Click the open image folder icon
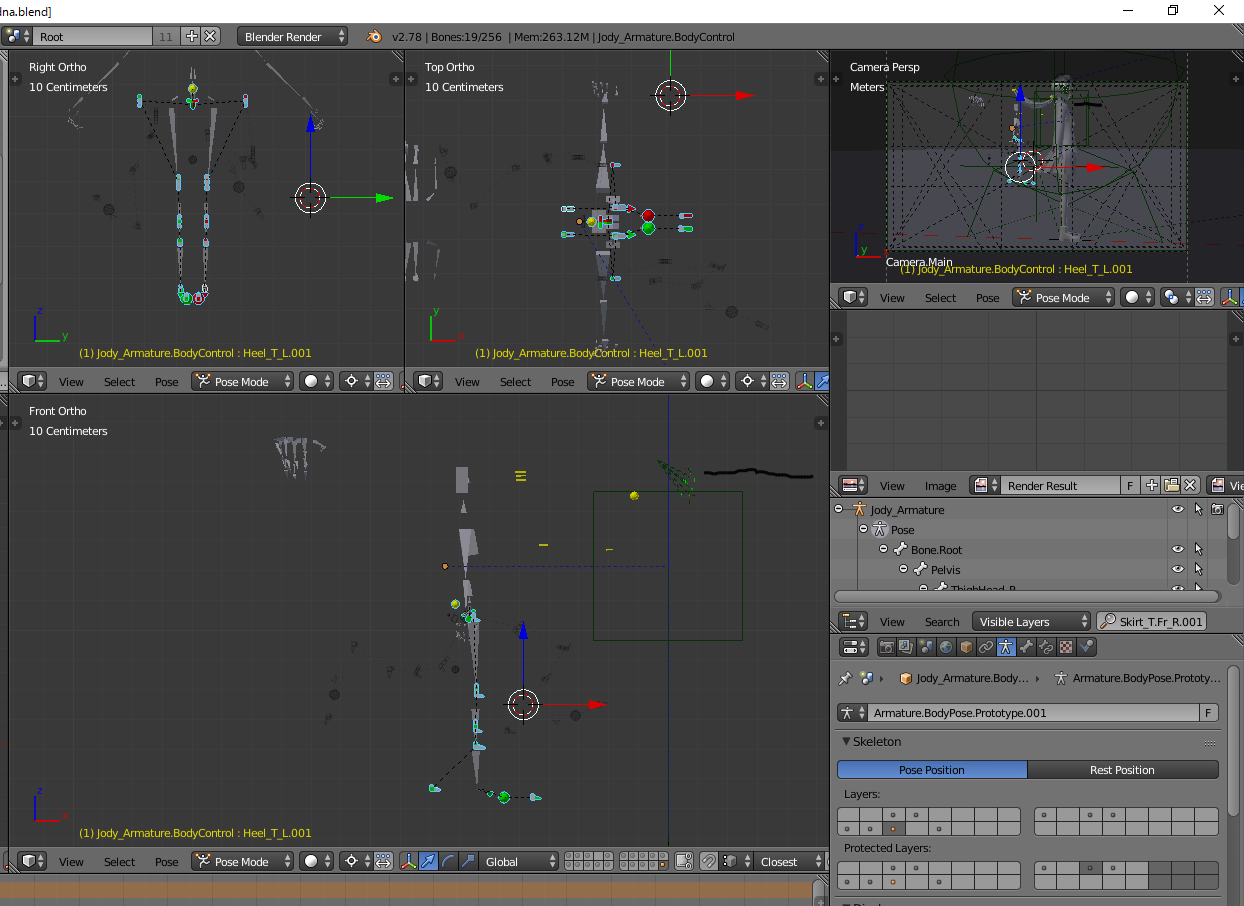 [x=1171, y=486]
